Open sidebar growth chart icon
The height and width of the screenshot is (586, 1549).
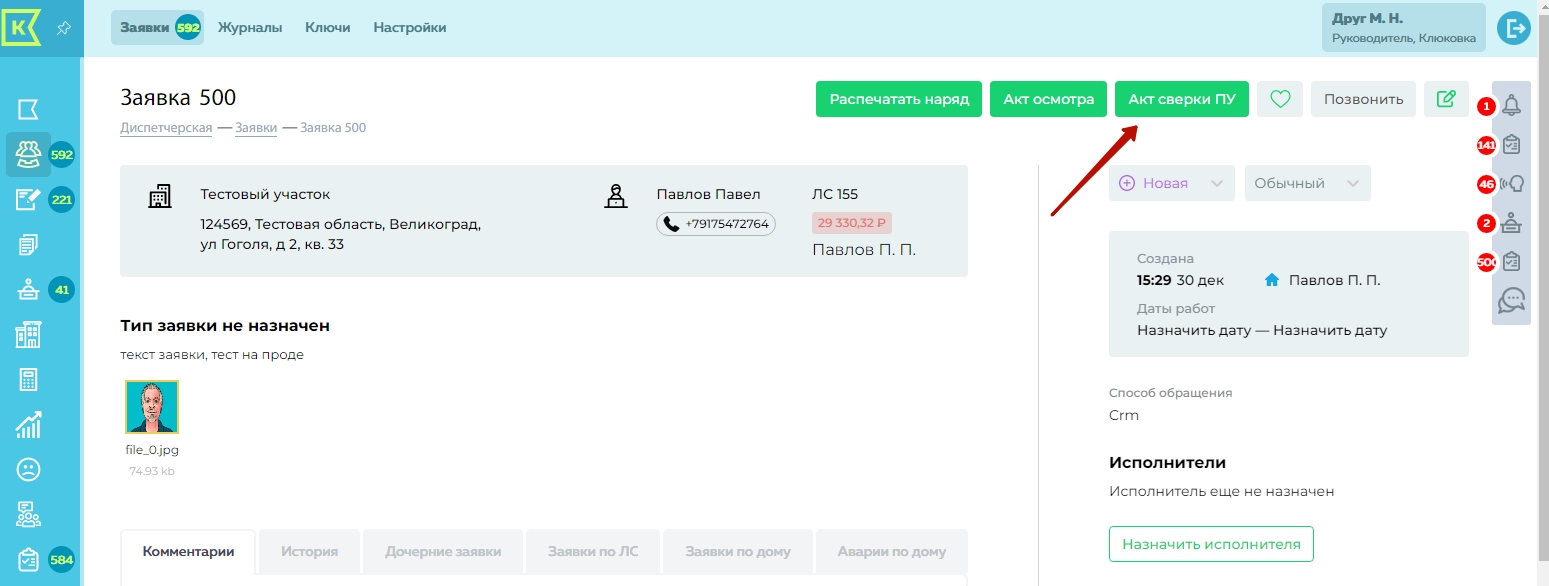coord(28,425)
